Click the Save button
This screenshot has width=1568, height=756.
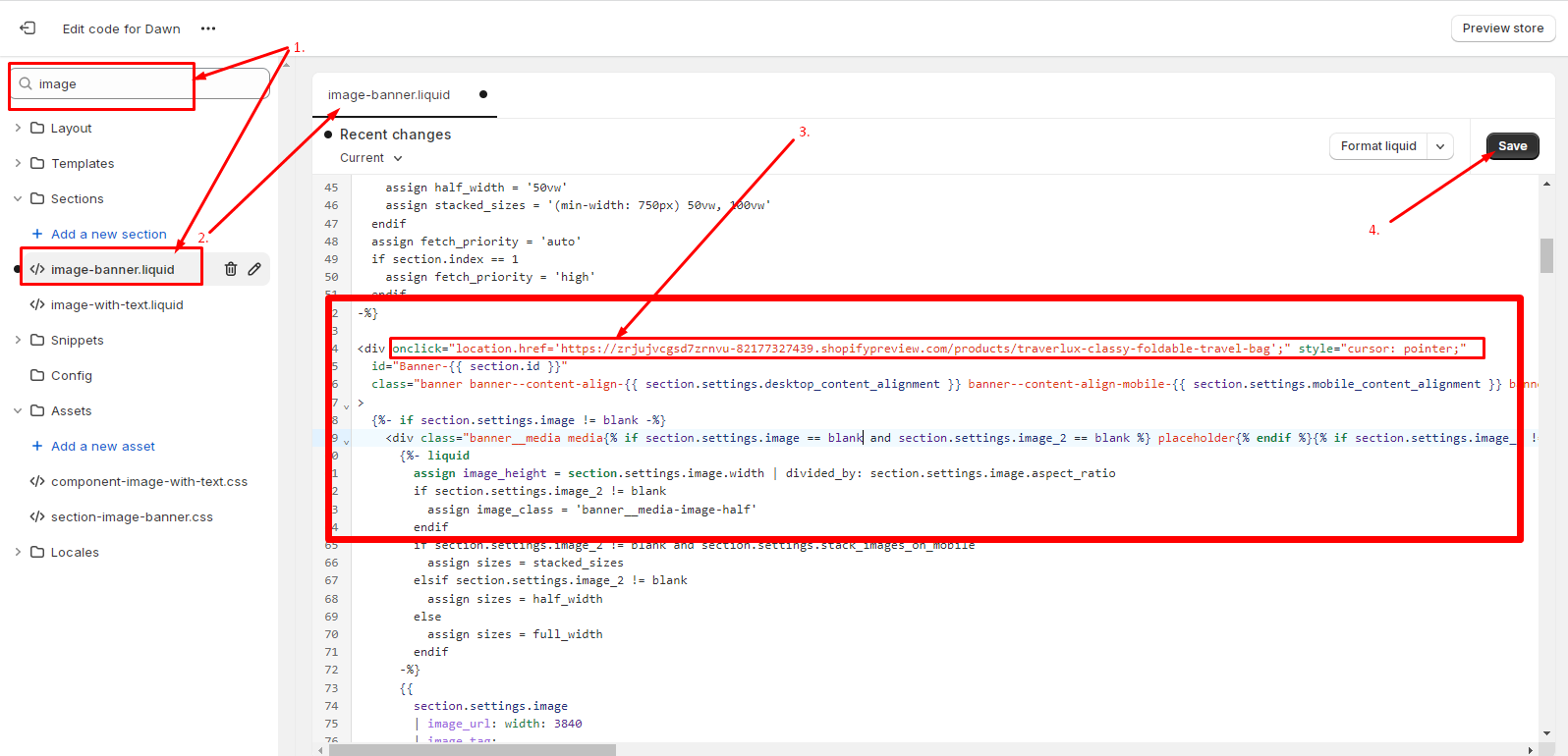1513,146
